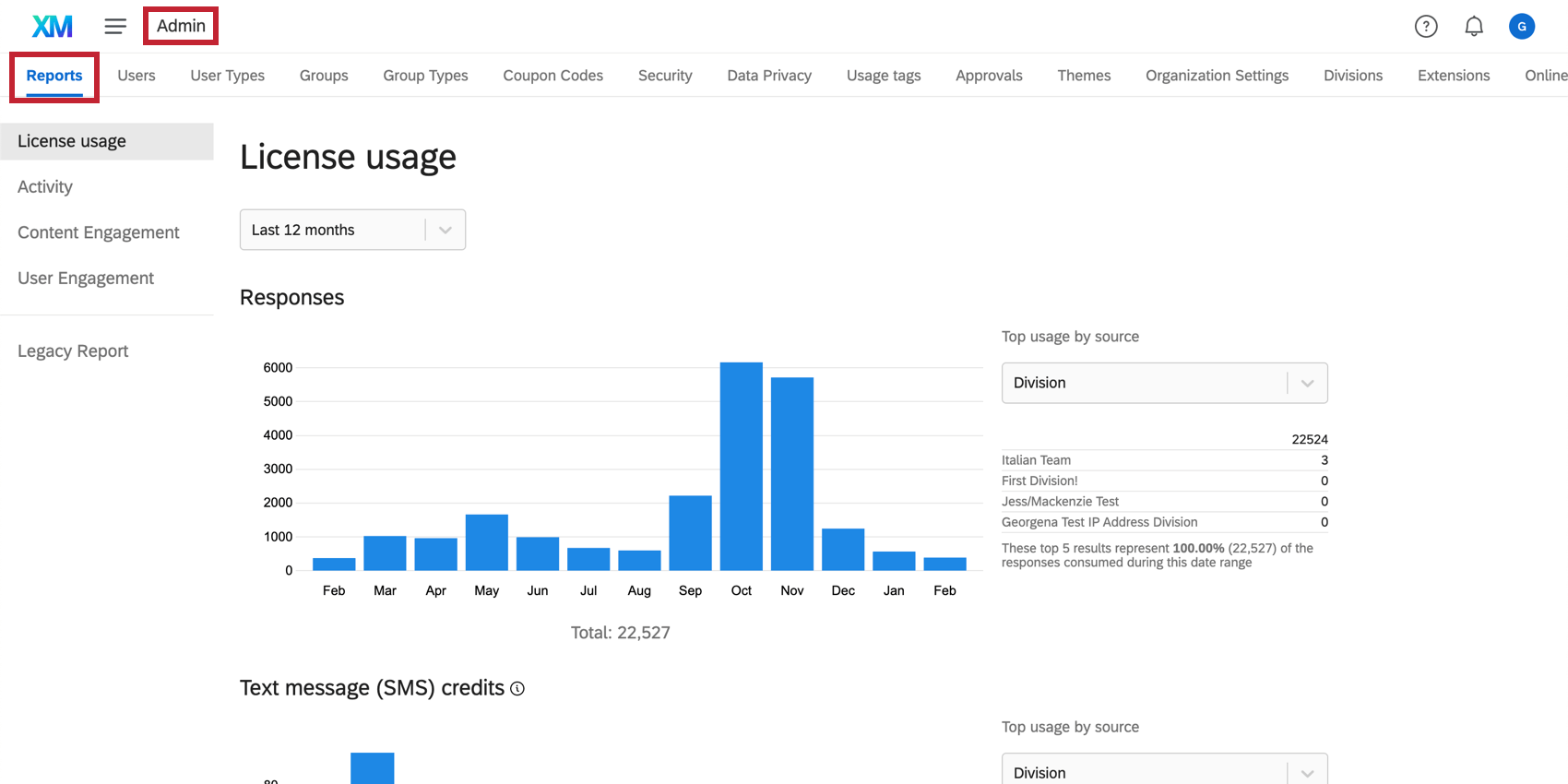This screenshot has width=1568, height=784.
Task: Open the Responses Division source dropdown
Action: (1164, 383)
